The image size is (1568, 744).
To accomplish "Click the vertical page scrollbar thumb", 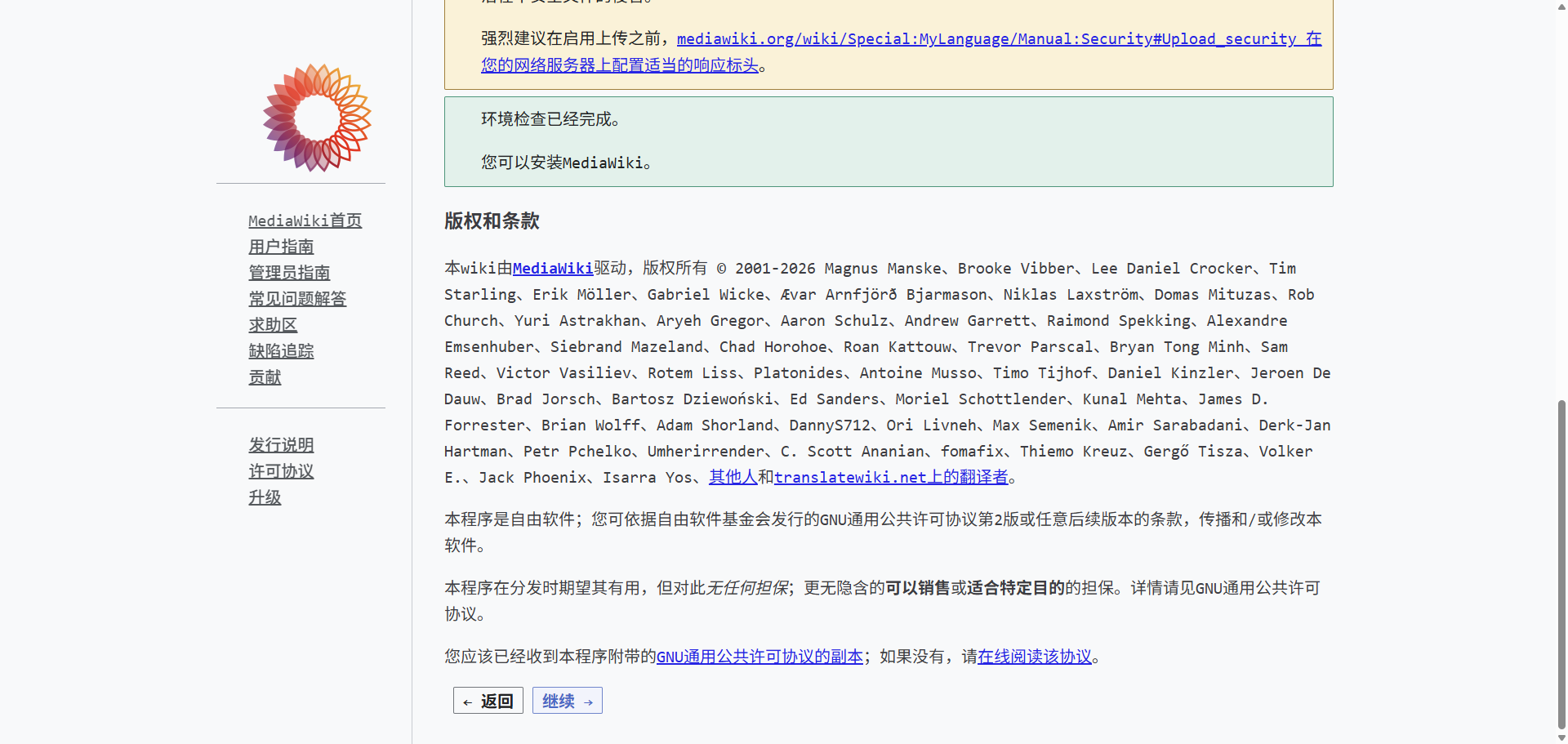I will point(1561,564).
